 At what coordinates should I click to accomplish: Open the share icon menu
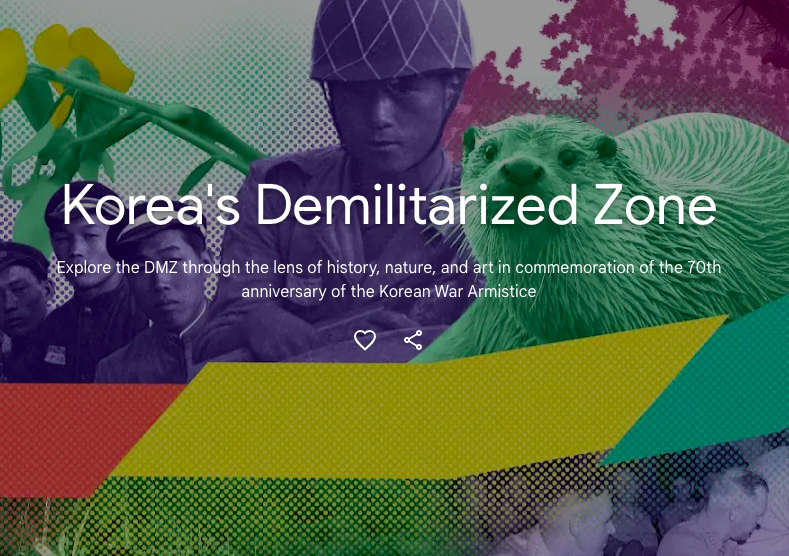[x=413, y=340]
